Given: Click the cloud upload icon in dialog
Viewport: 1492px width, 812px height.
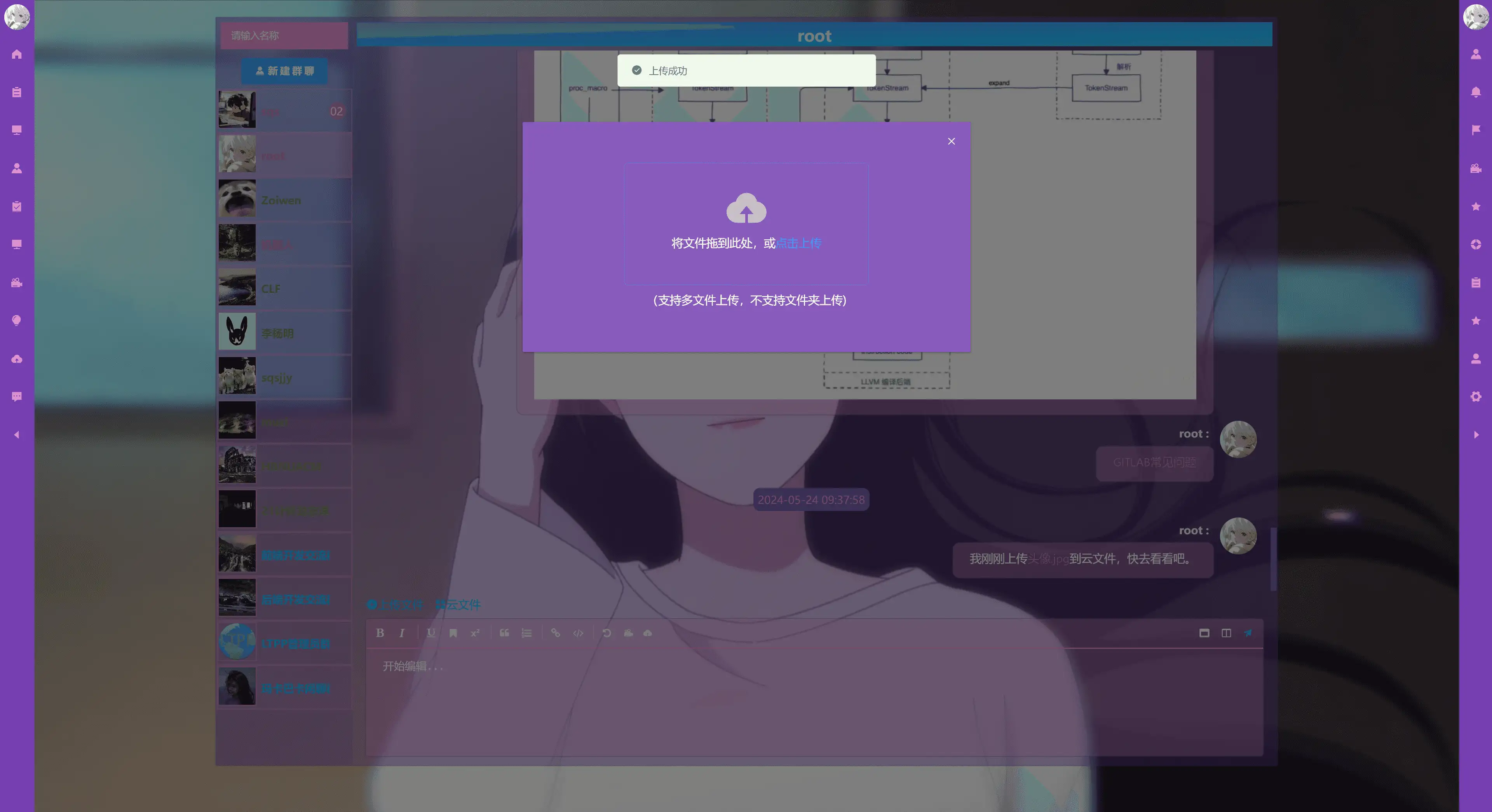Looking at the screenshot, I should point(746,209).
